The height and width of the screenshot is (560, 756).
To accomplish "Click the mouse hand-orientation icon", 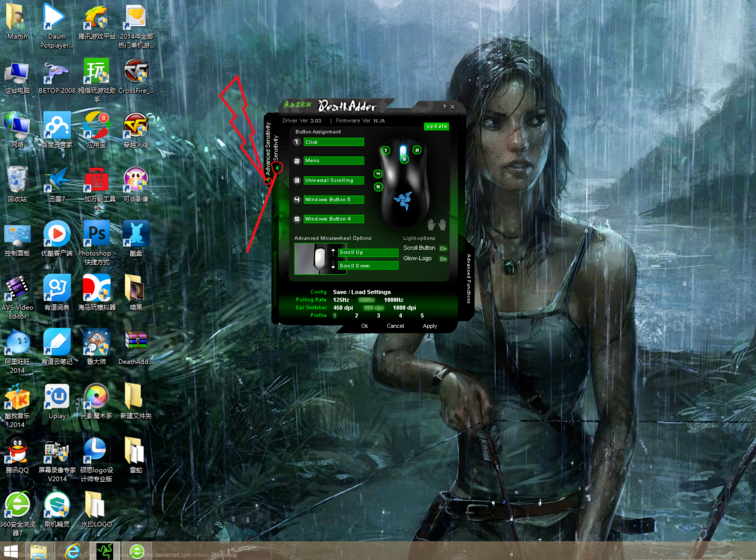I will (x=437, y=225).
